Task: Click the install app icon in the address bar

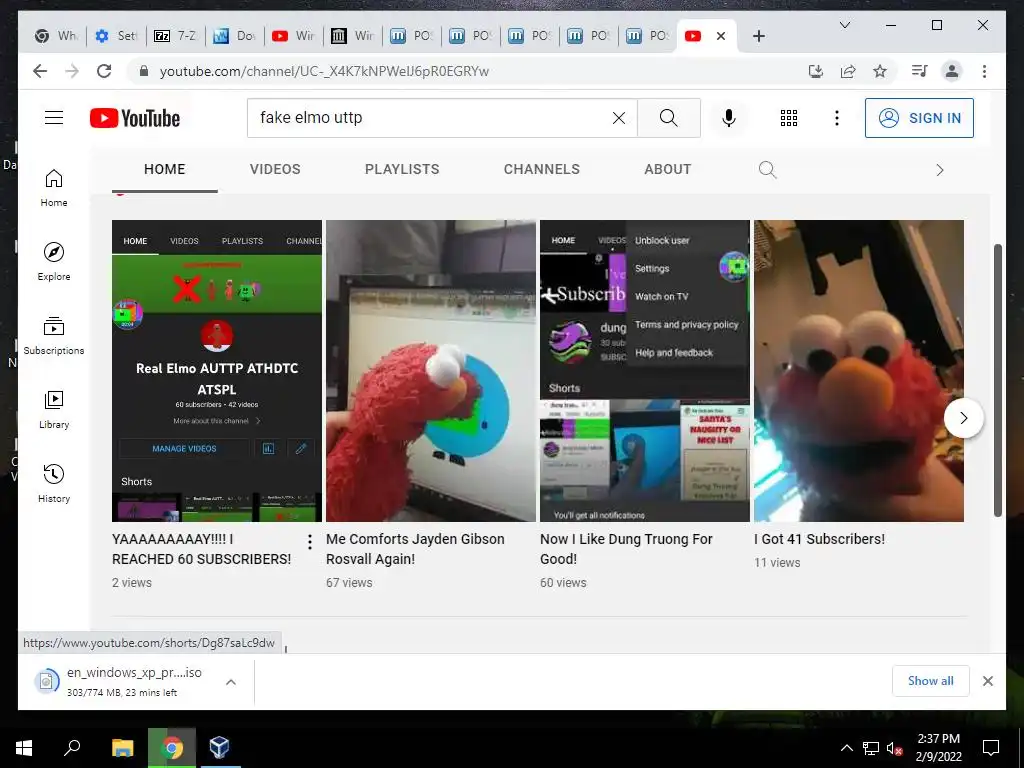Action: (x=816, y=71)
